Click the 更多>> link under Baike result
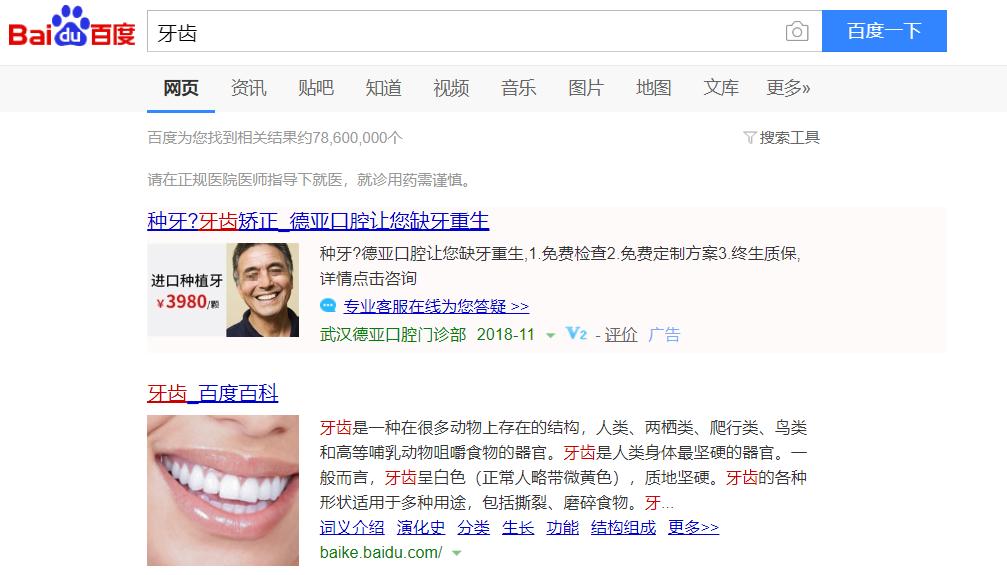The image size is (1007, 575). tap(694, 527)
